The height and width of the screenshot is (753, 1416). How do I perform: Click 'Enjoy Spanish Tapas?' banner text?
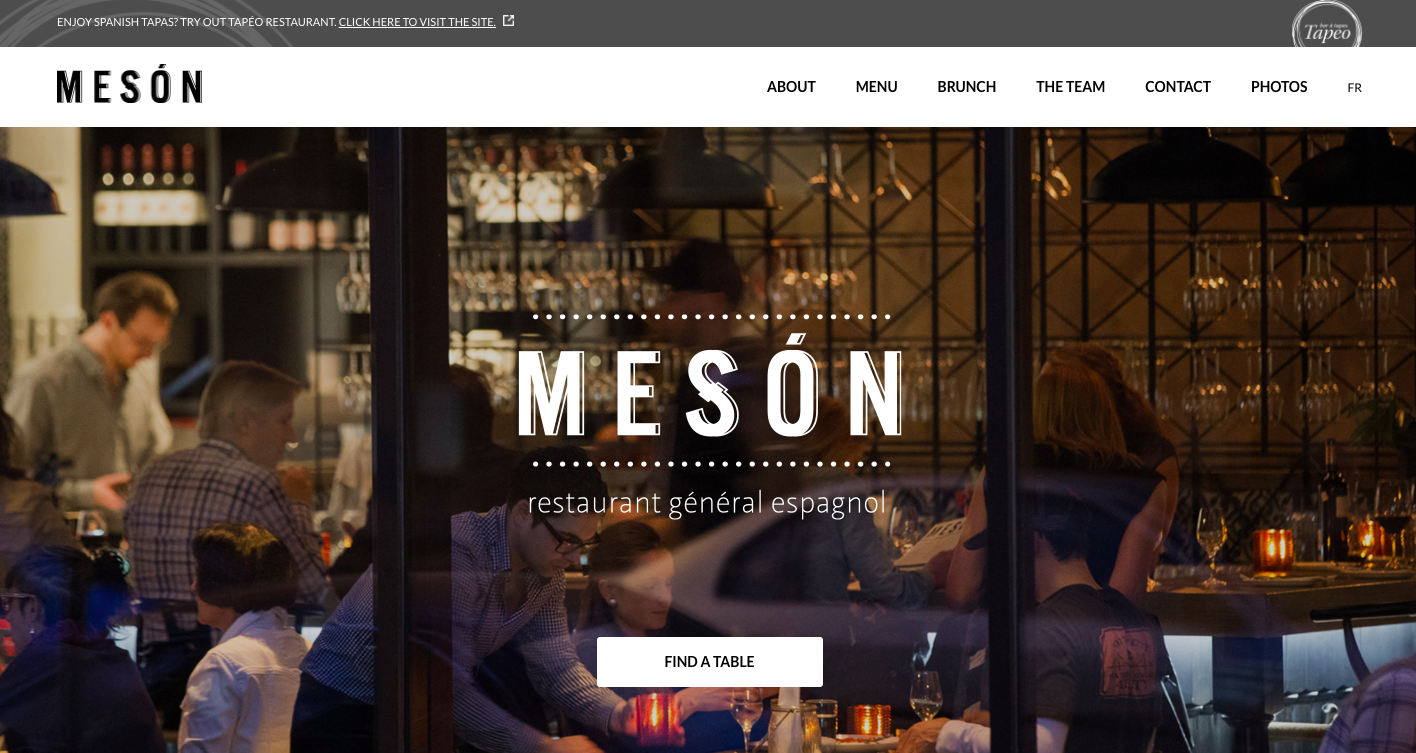click(x=117, y=22)
